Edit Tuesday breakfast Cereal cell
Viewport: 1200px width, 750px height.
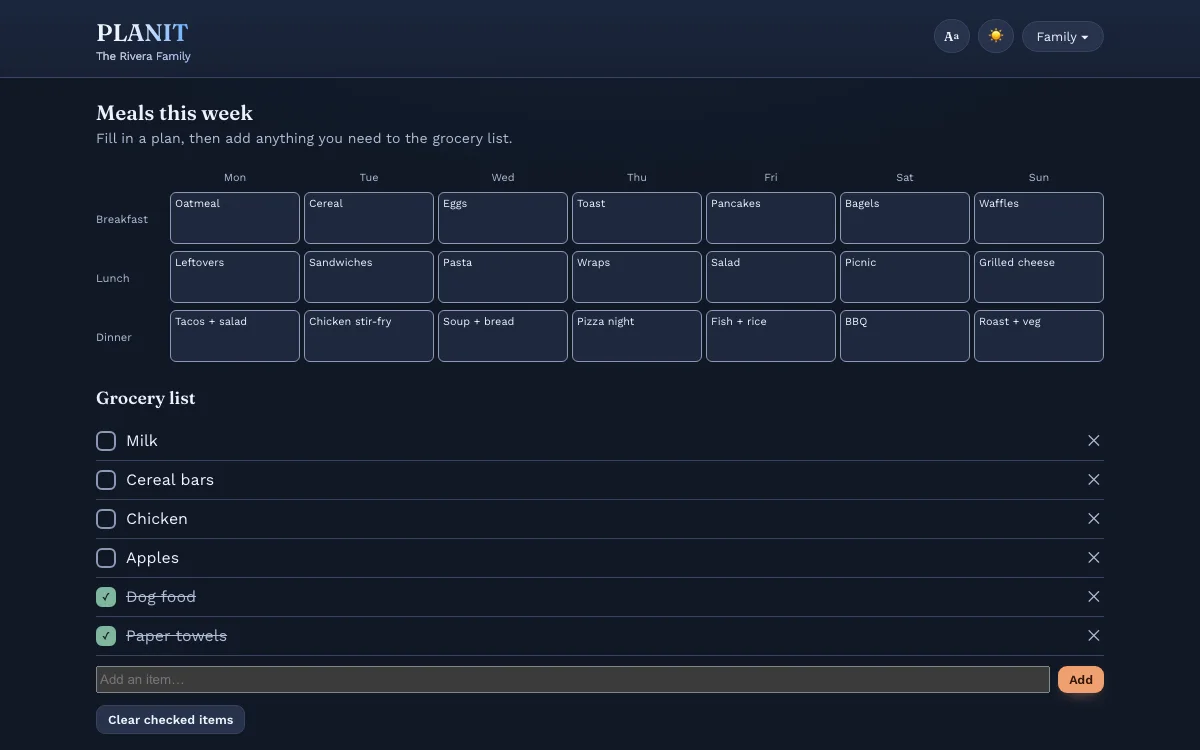(369, 218)
